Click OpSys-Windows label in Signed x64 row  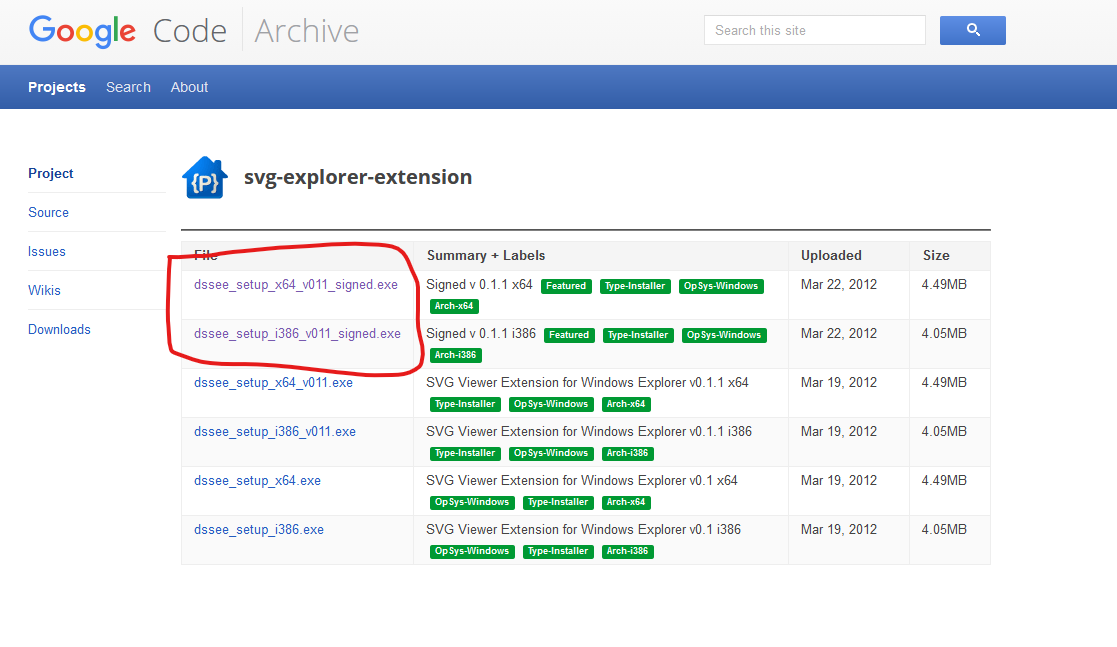pos(721,286)
